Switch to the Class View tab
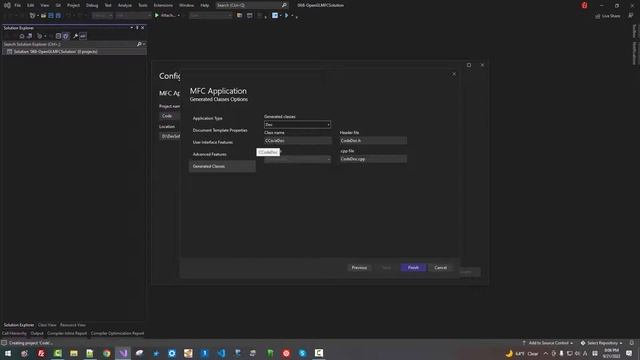This screenshot has width=640, height=360. tap(47, 325)
